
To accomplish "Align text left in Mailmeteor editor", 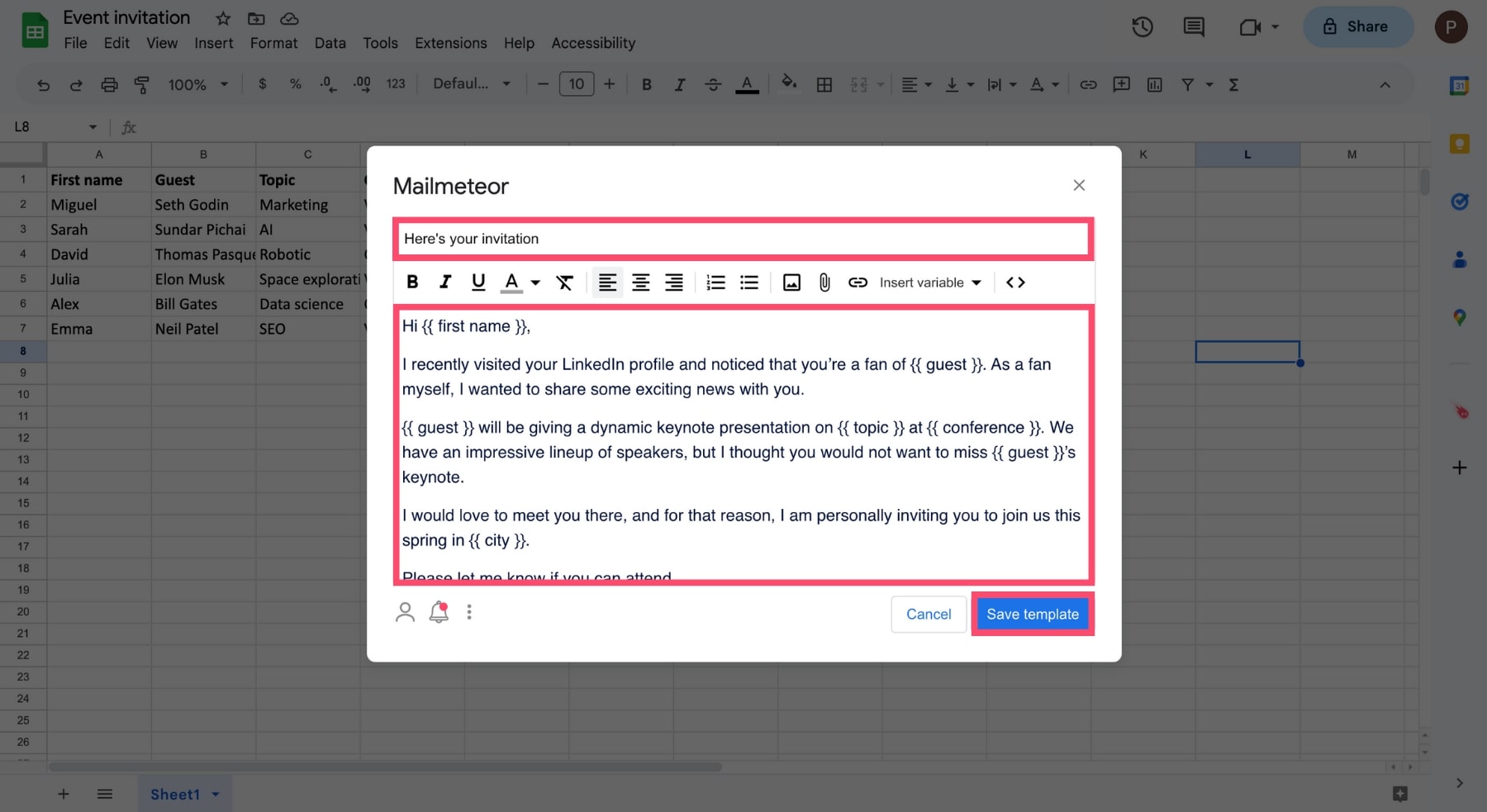I will 607,283.
